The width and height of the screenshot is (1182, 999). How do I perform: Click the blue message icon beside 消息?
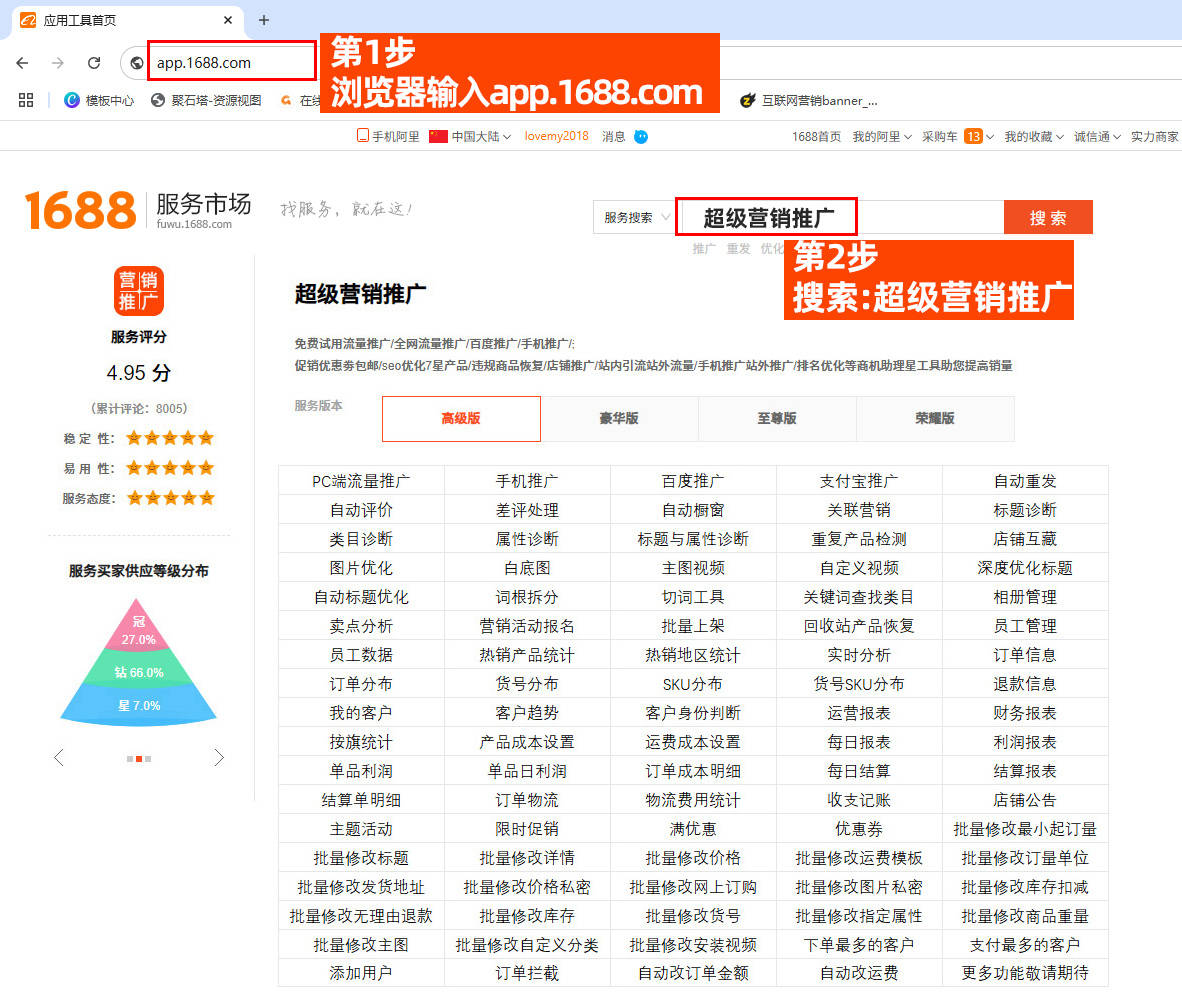coord(641,137)
